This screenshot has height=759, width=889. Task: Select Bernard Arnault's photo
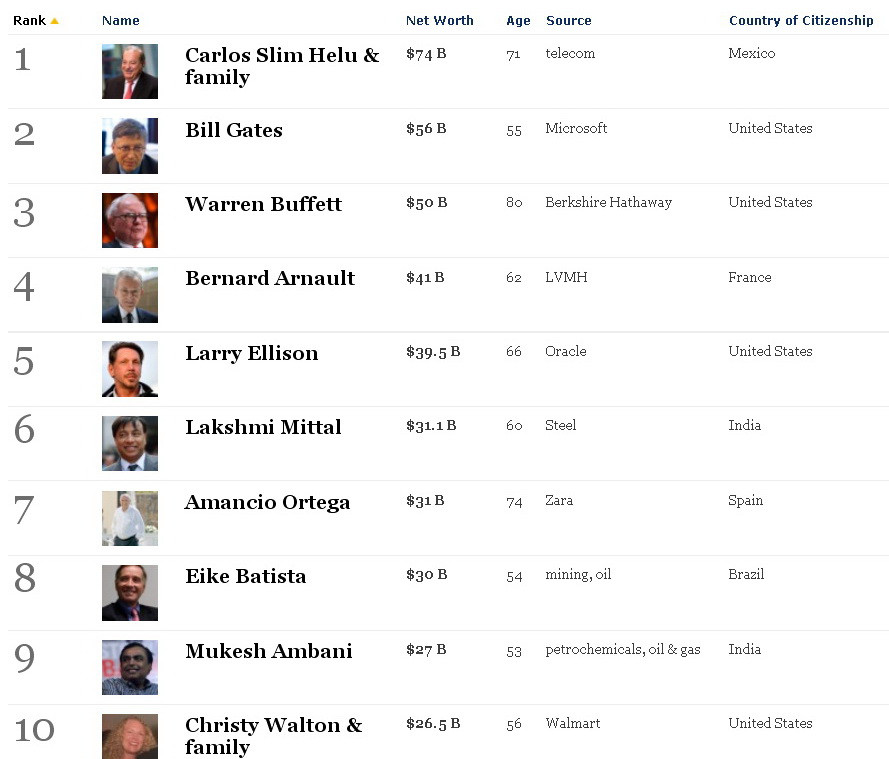pos(129,295)
